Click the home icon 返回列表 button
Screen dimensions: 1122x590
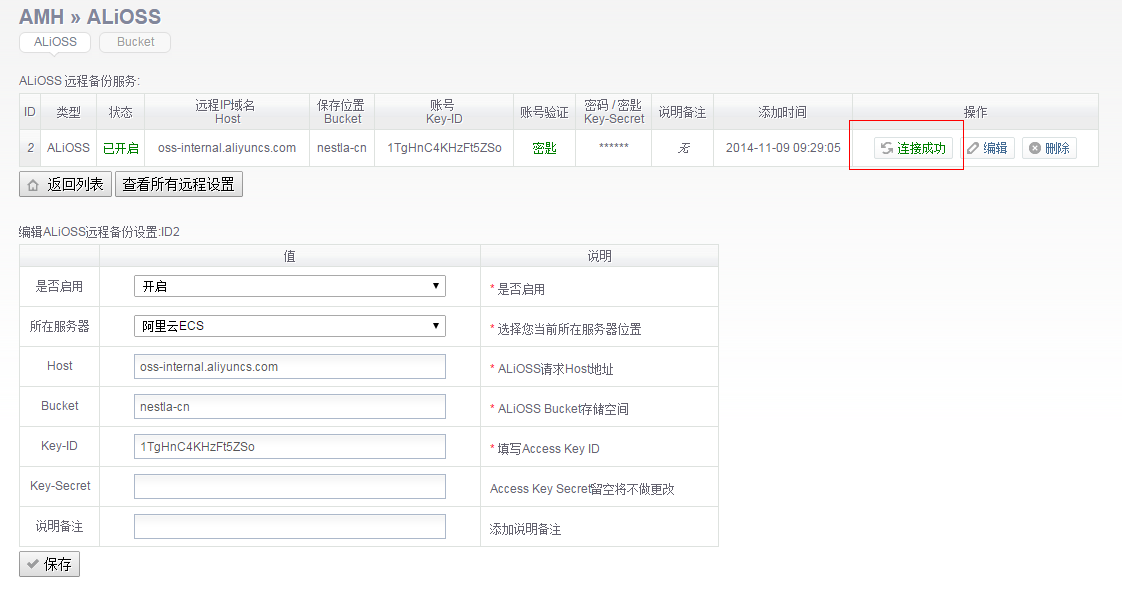coord(65,185)
